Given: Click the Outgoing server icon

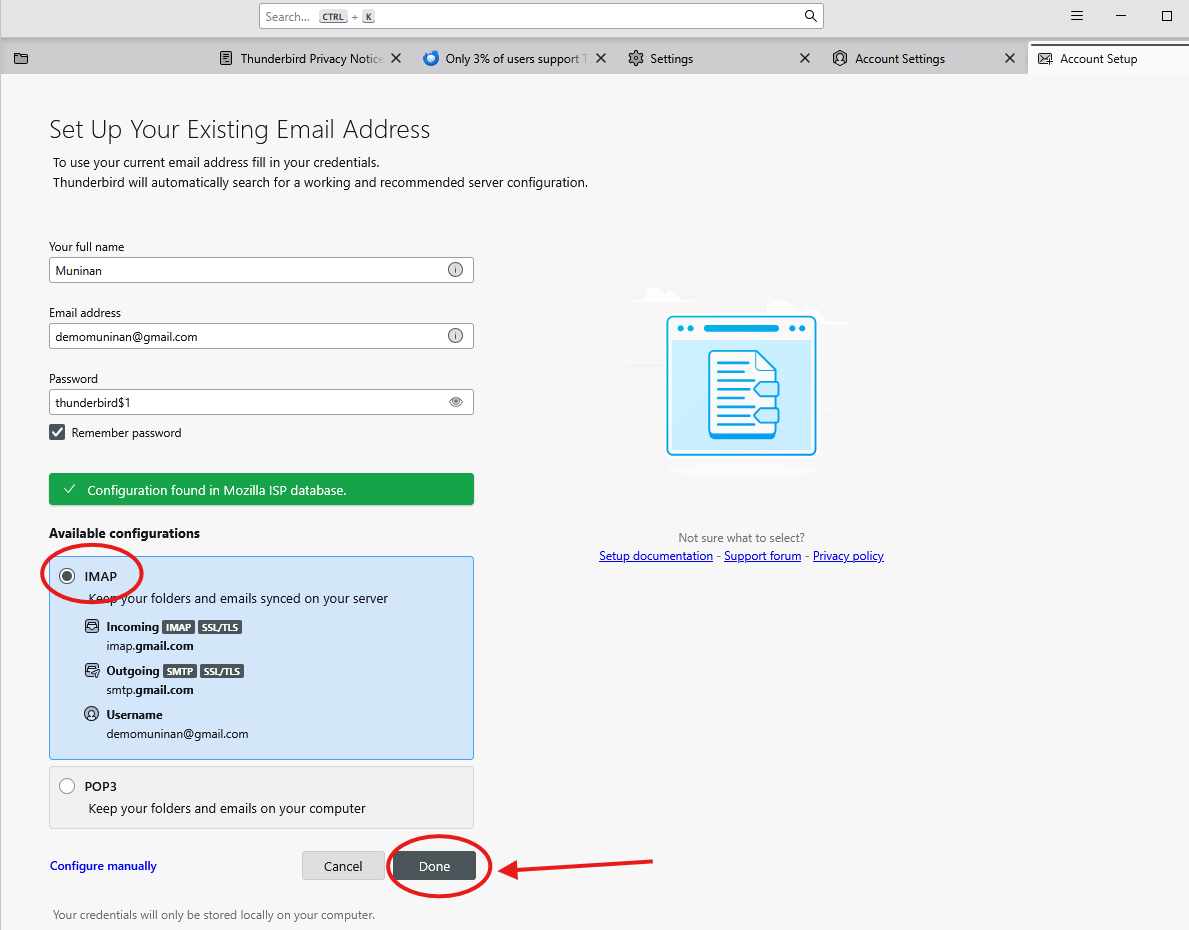Looking at the screenshot, I should click(92, 671).
